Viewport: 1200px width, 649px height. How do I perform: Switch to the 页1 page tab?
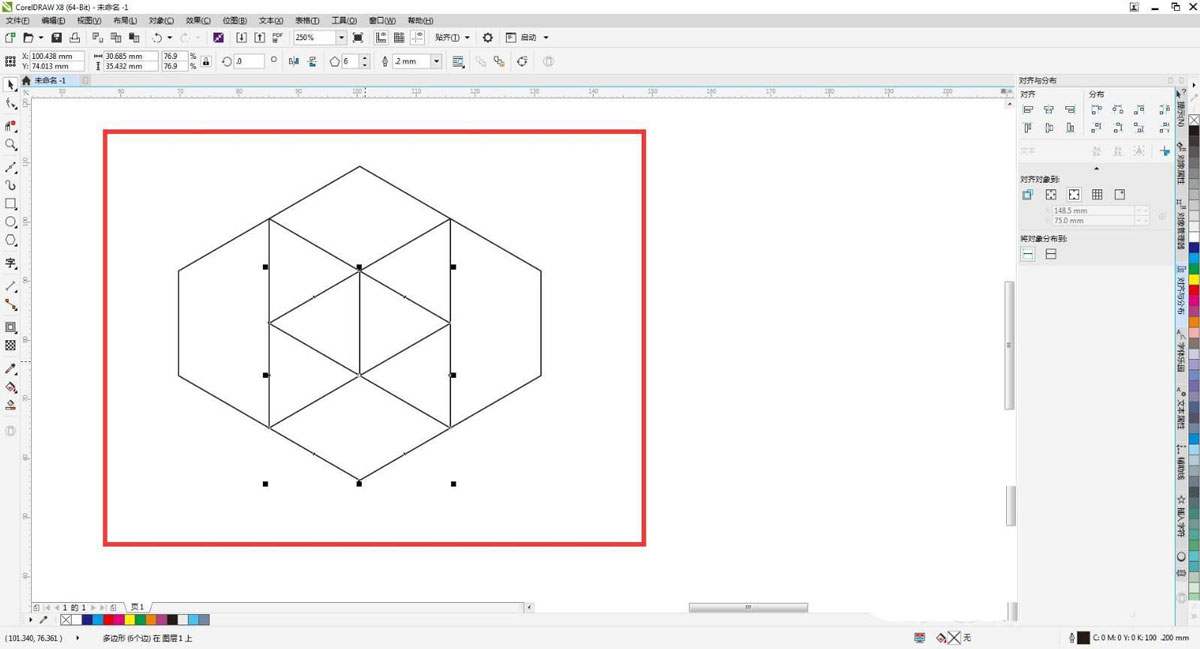tap(137, 607)
